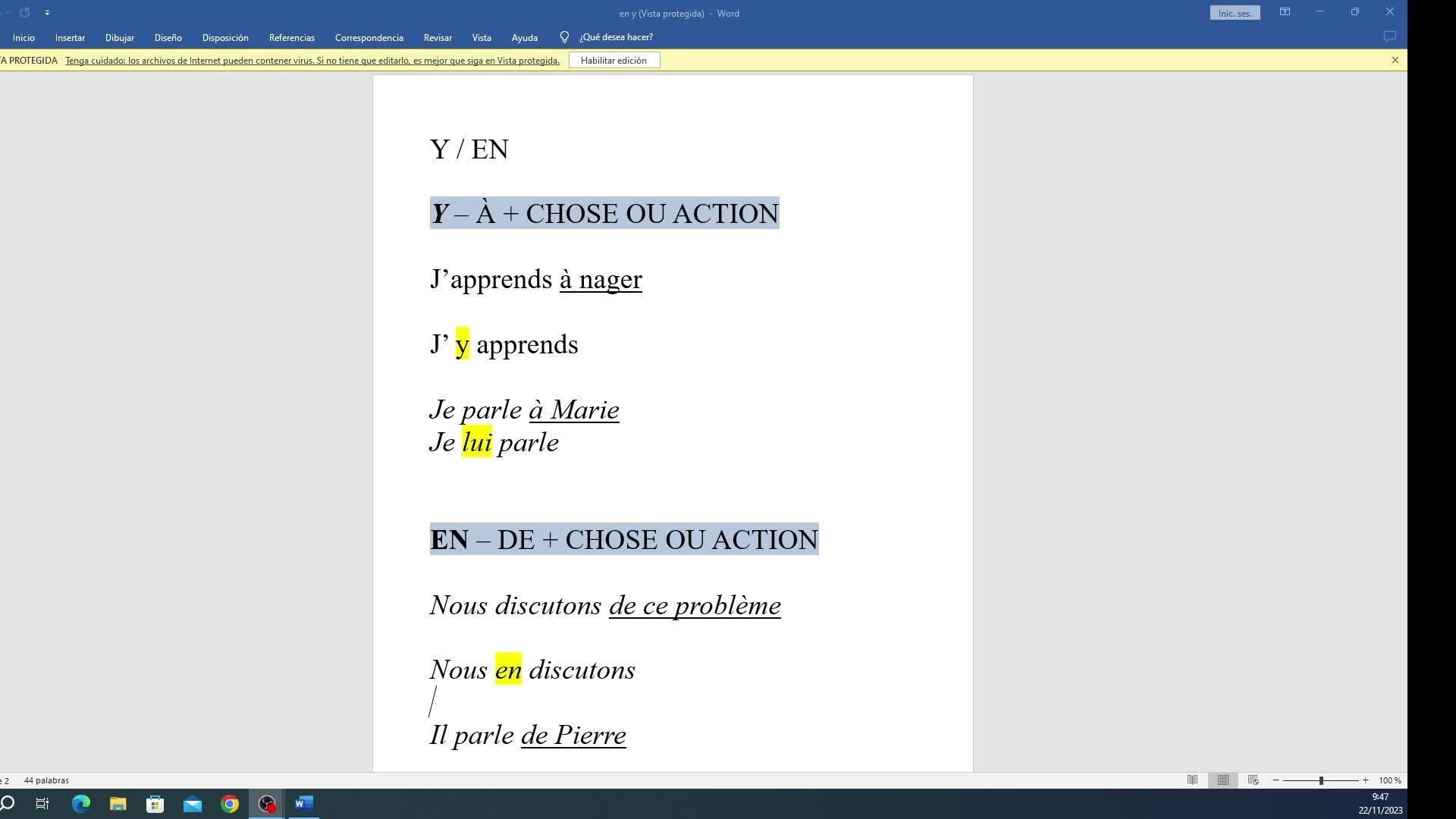1456x819 pixels.
Task: Select Print Layout view icon
Action: (1222, 780)
